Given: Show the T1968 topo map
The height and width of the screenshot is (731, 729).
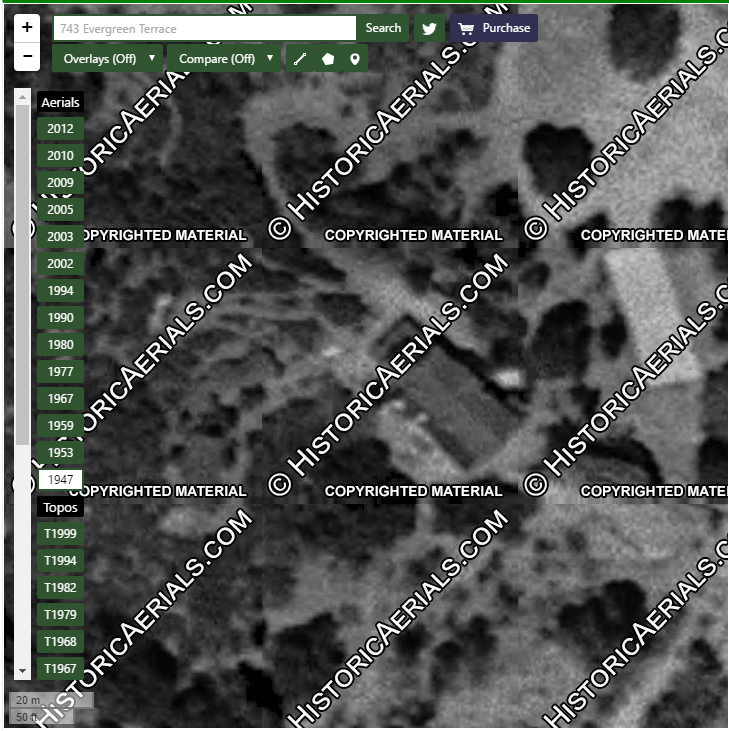Looking at the screenshot, I should pyautogui.click(x=60, y=642).
